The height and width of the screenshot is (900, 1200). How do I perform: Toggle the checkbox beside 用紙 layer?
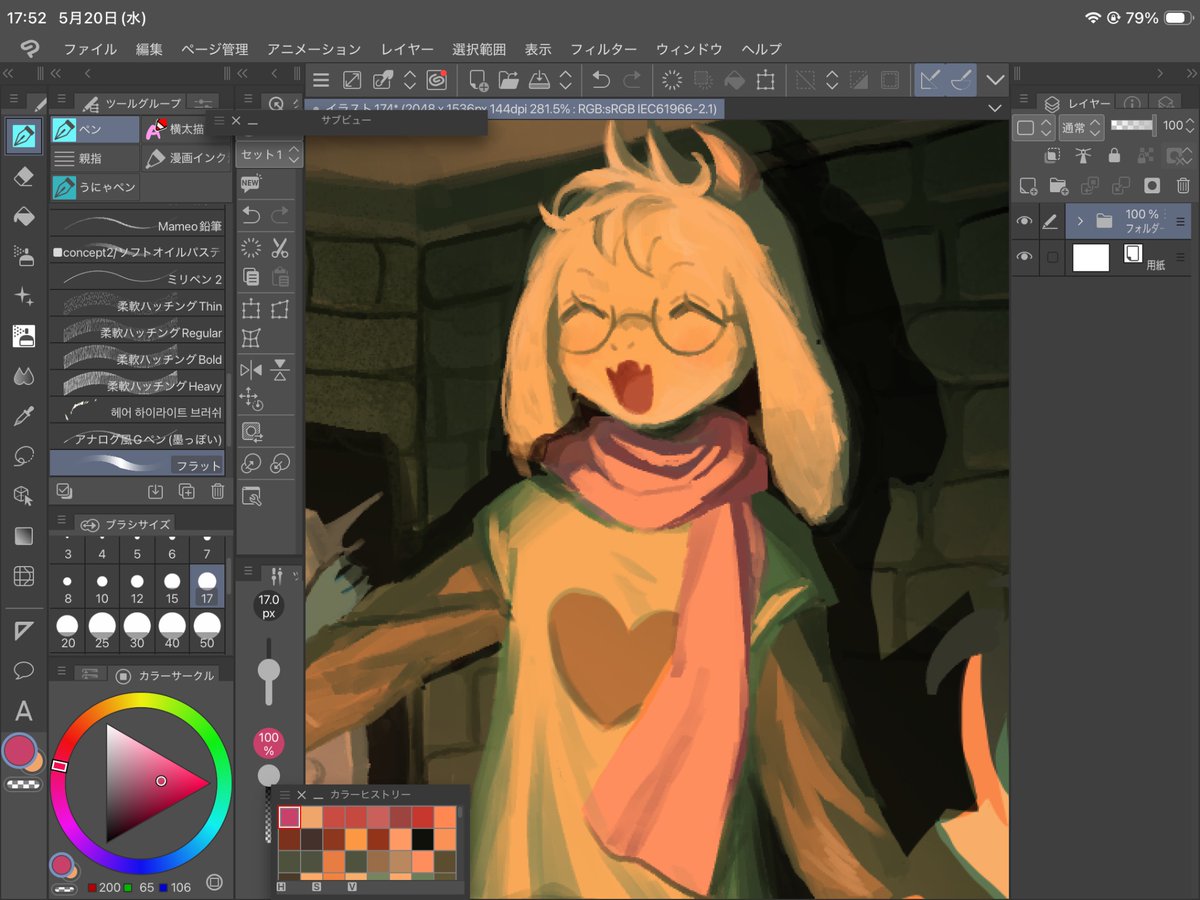[1052, 257]
